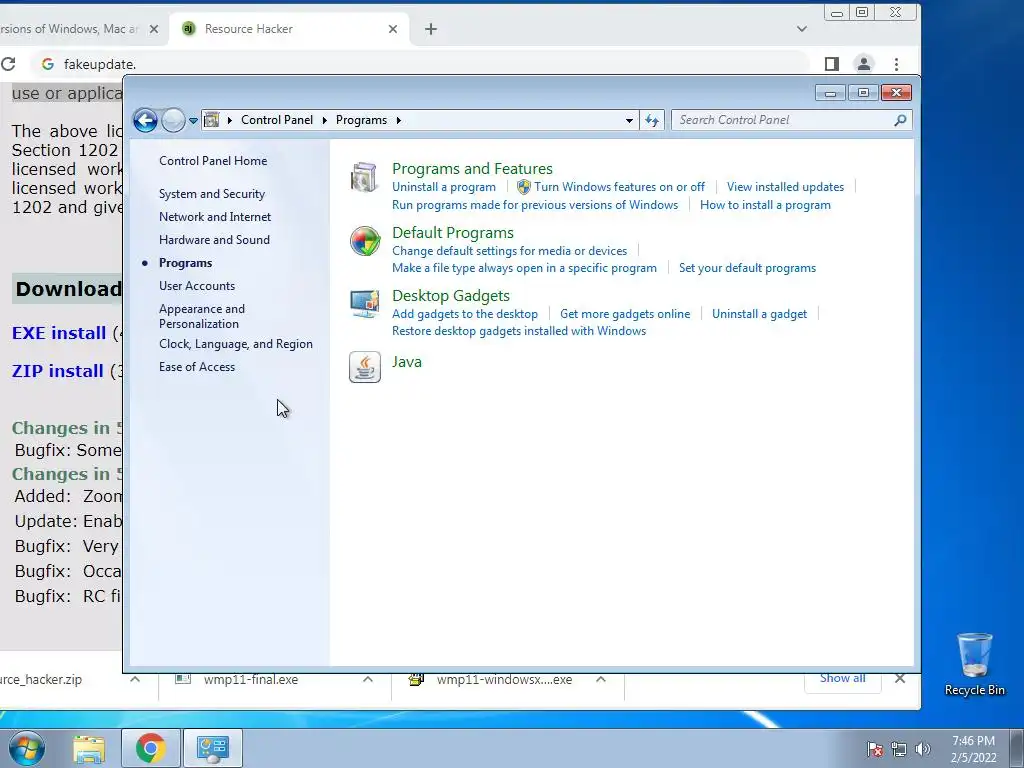
Task: Open options for wmp11-windowsx....exe download
Action: [x=601, y=679]
